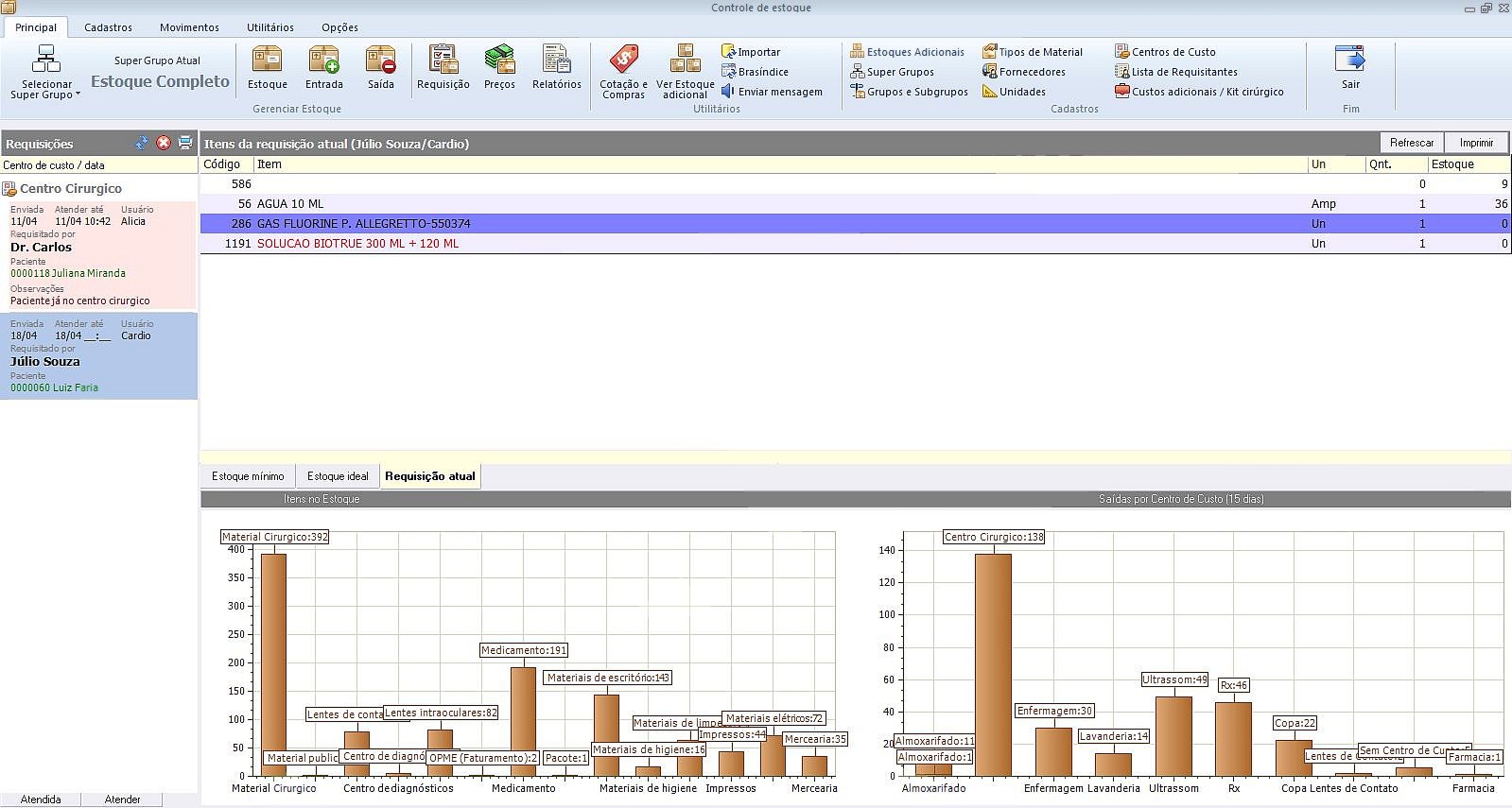The width and height of the screenshot is (1512, 808).
Task: Click the Requisições panel printer icon
Action: click(x=185, y=144)
